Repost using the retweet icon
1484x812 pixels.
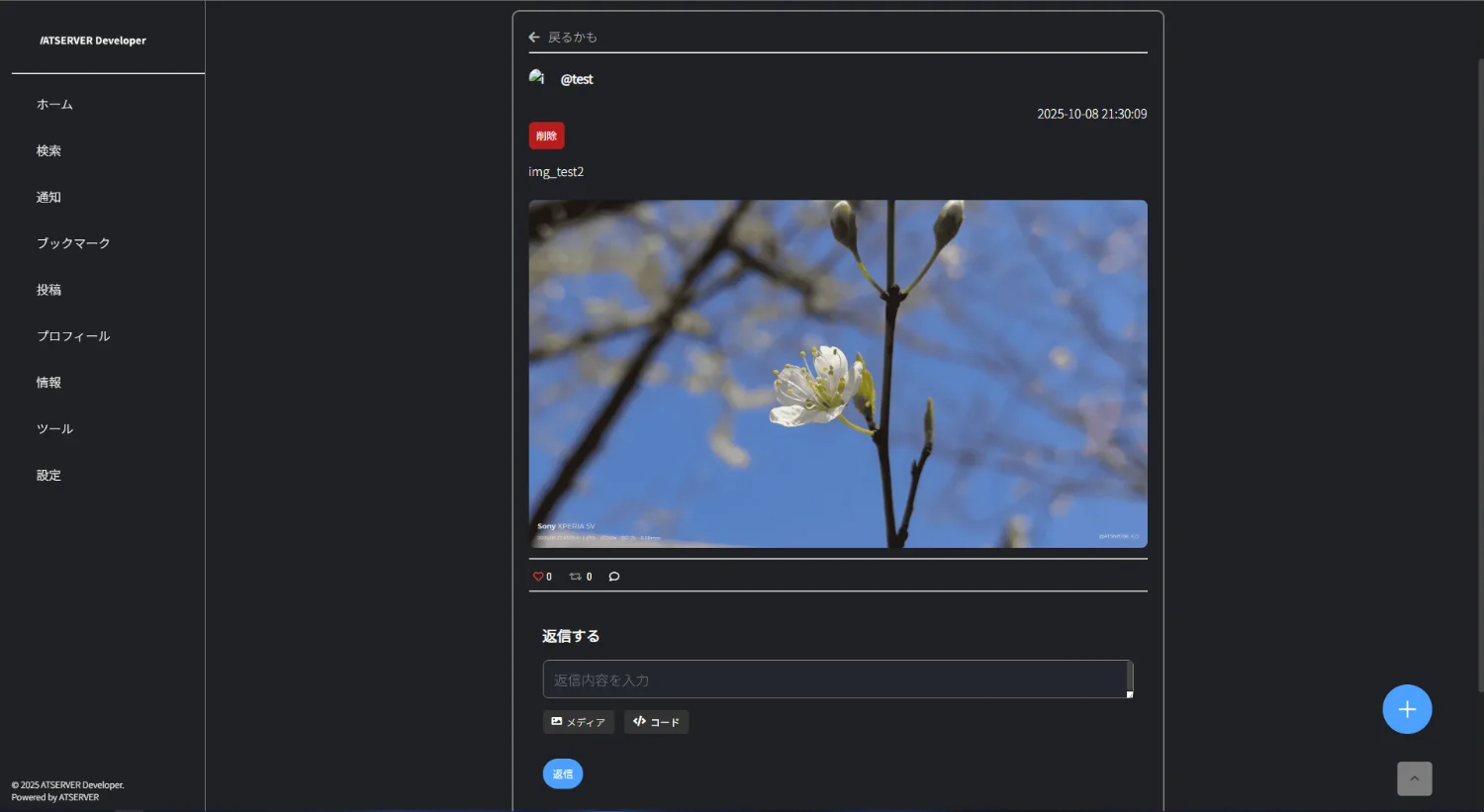pos(575,577)
